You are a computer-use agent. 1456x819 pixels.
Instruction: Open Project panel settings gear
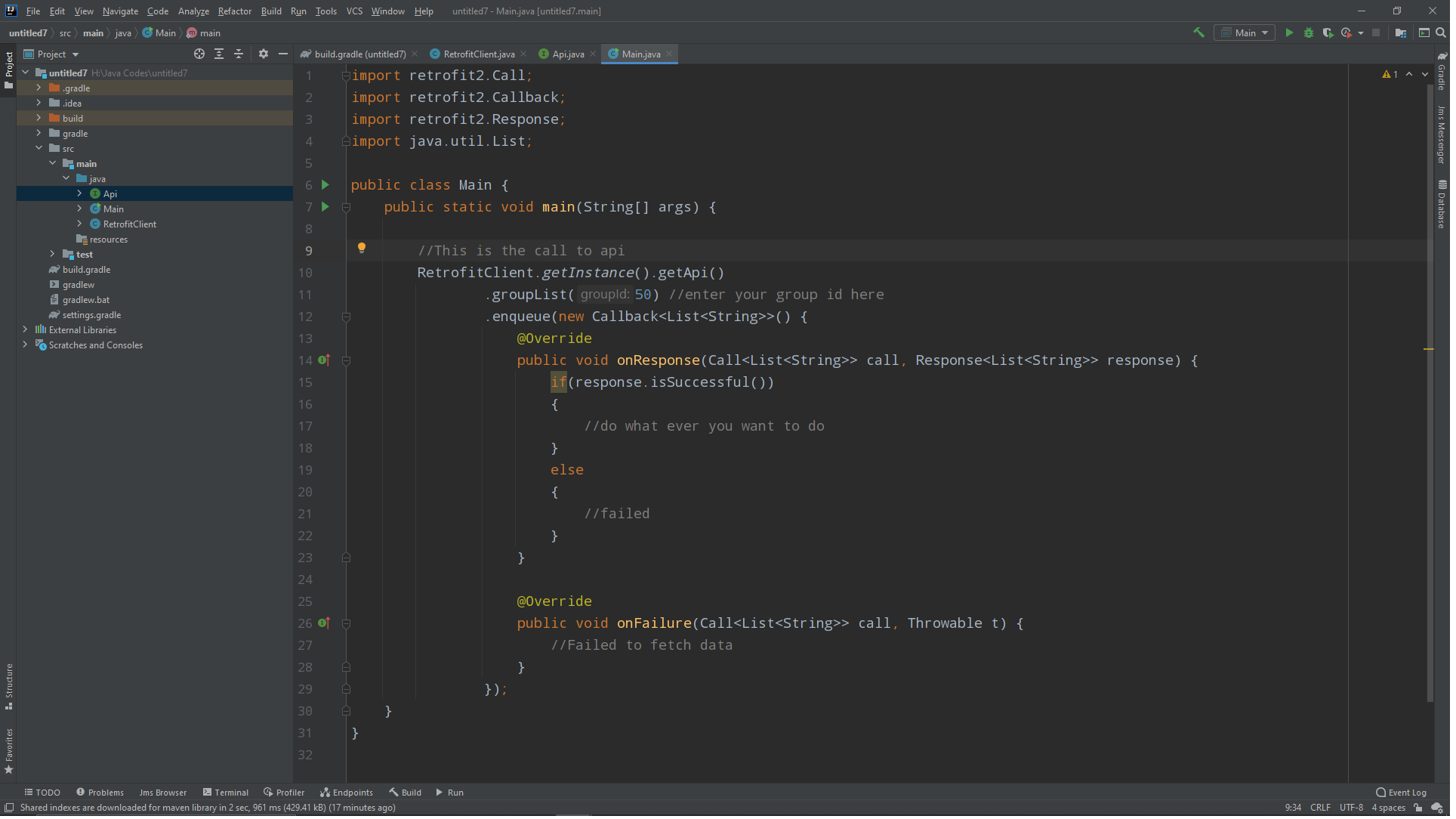[264, 54]
